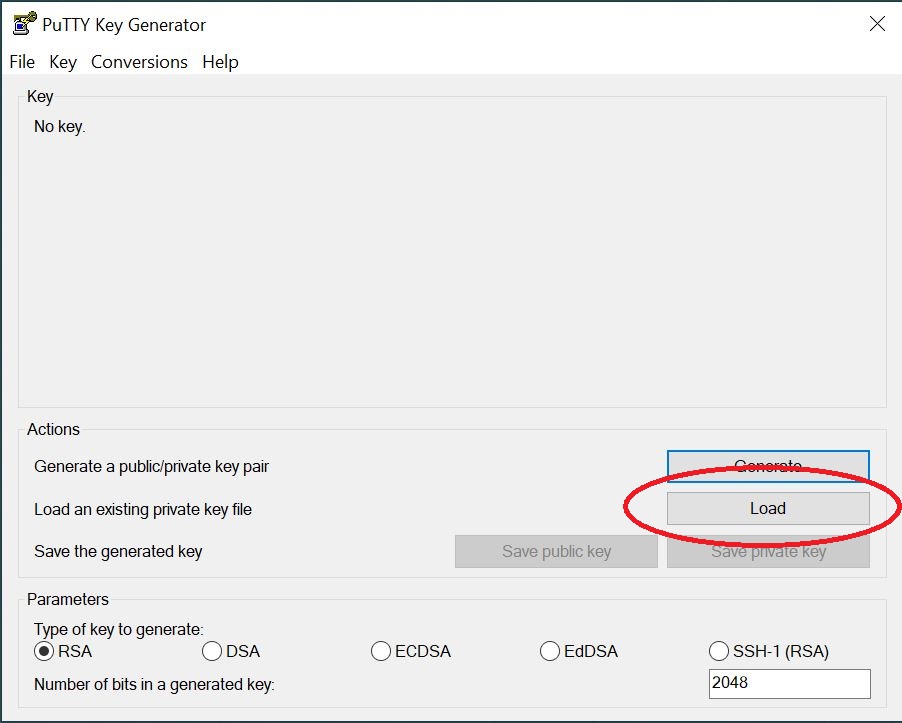Open the Conversions menu

coord(139,62)
